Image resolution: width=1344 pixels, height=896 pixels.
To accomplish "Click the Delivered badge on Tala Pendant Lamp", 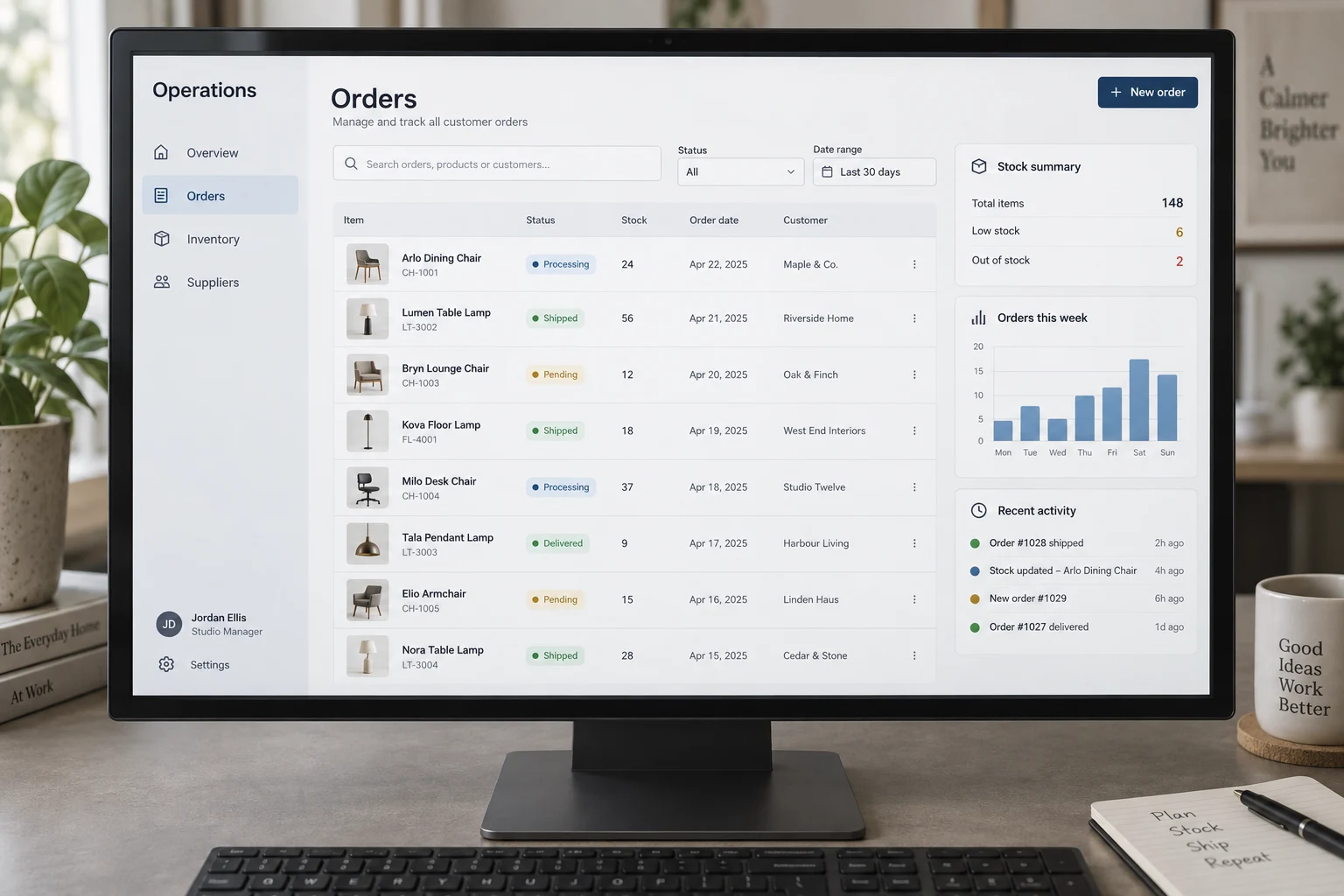I will 557,543.
